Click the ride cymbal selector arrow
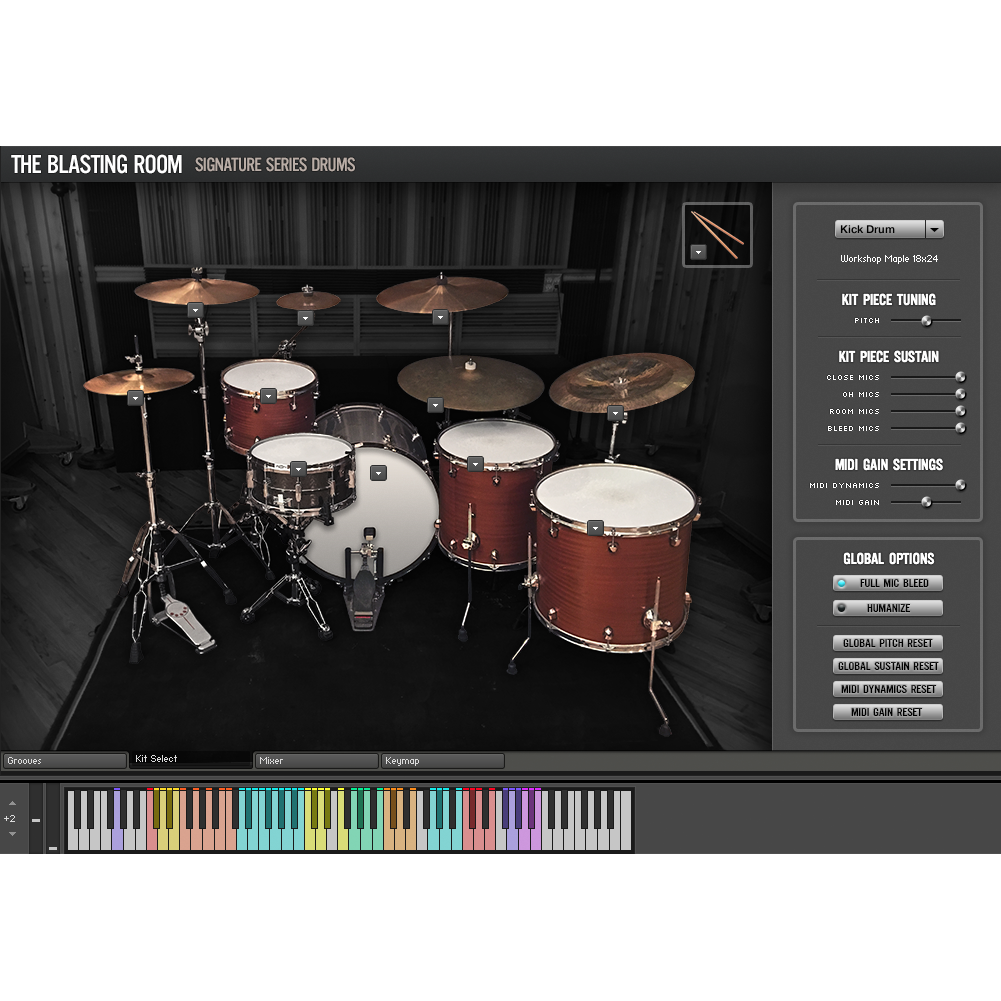1001x1001 pixels. click(x=435, y=405)
